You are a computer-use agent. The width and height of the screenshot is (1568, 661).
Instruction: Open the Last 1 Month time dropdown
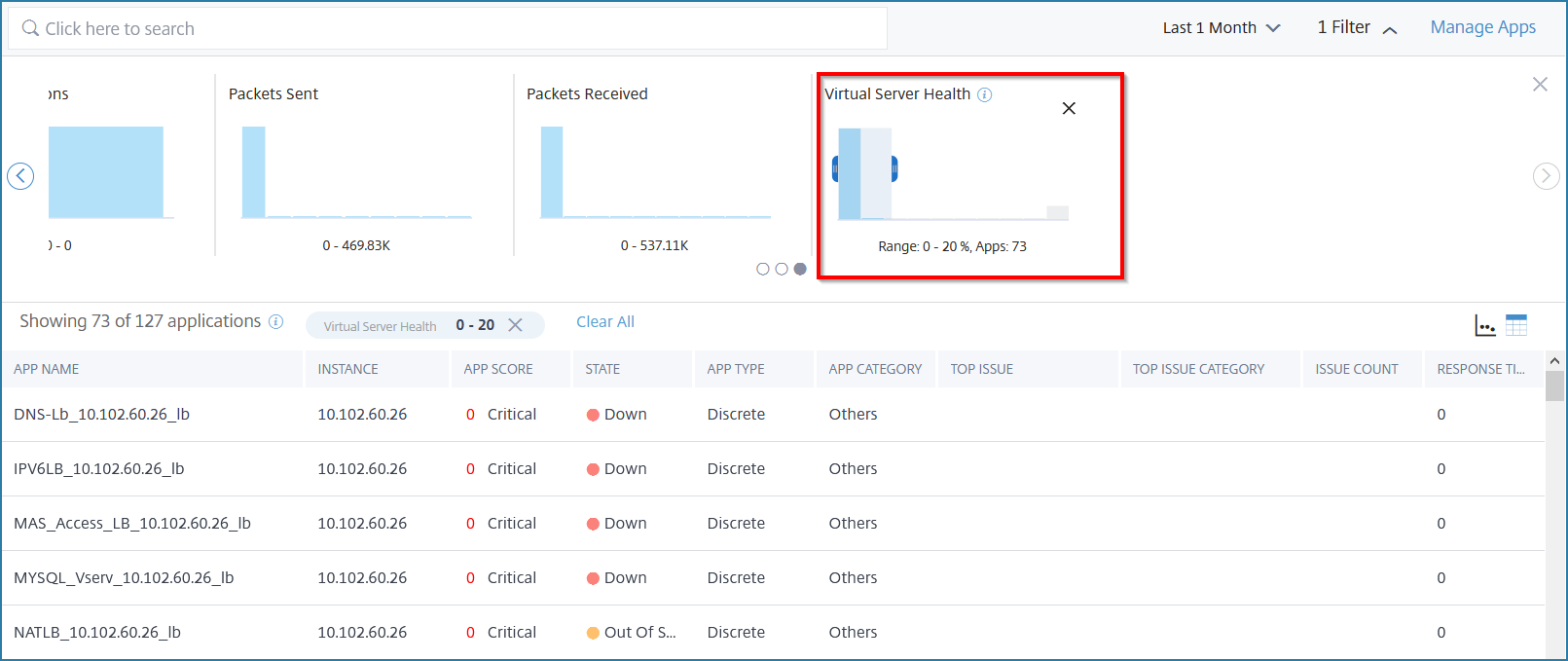(x=1222, y=28)
